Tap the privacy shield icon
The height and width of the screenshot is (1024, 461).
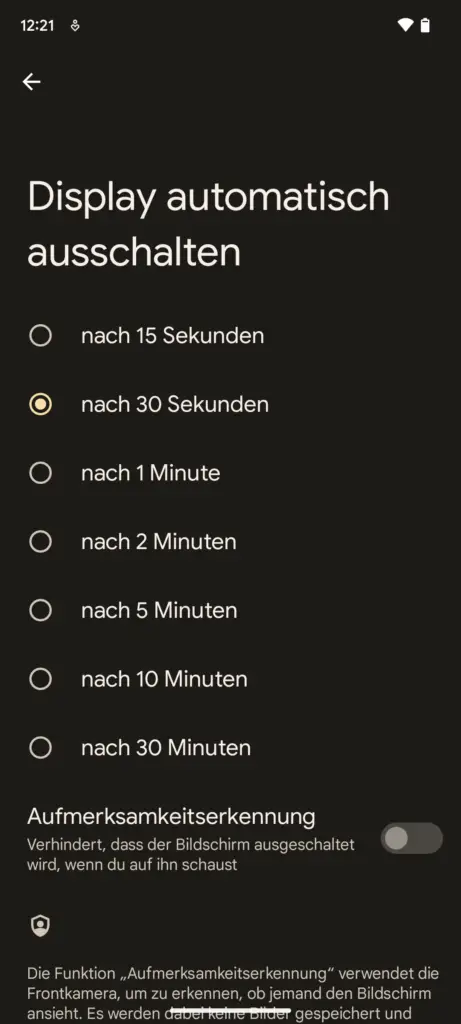click(x=40, y=925)
